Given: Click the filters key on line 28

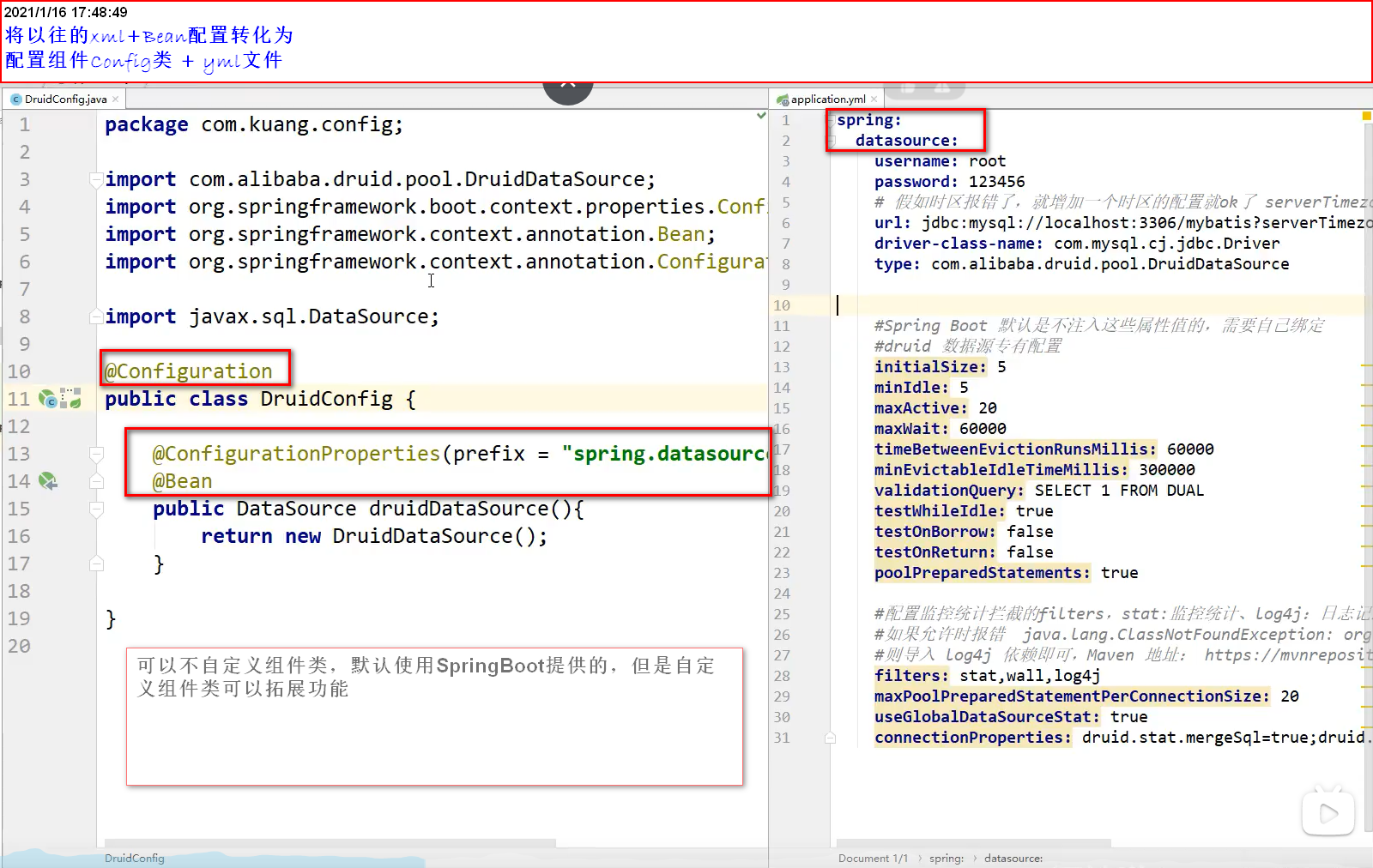Looking at the screenshot, I should click(912, 676).
